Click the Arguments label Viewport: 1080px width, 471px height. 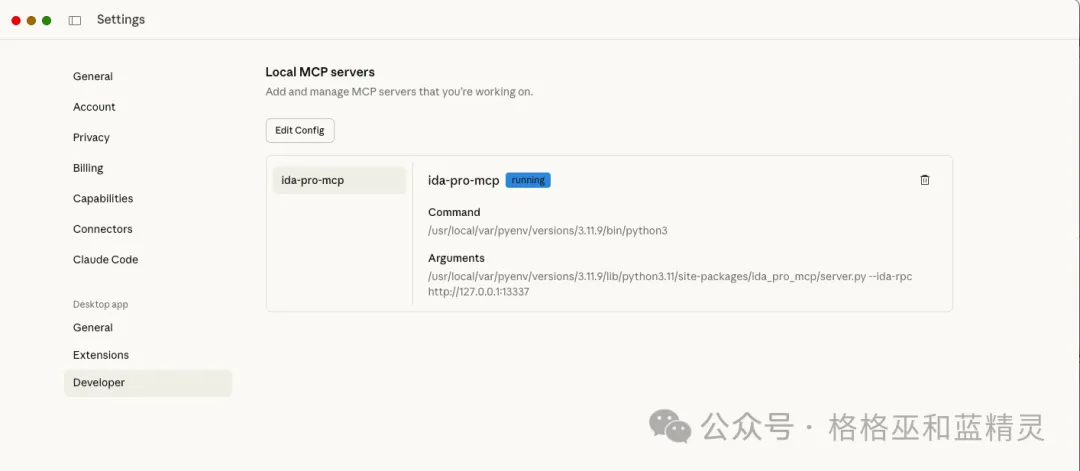coord(456,258)
